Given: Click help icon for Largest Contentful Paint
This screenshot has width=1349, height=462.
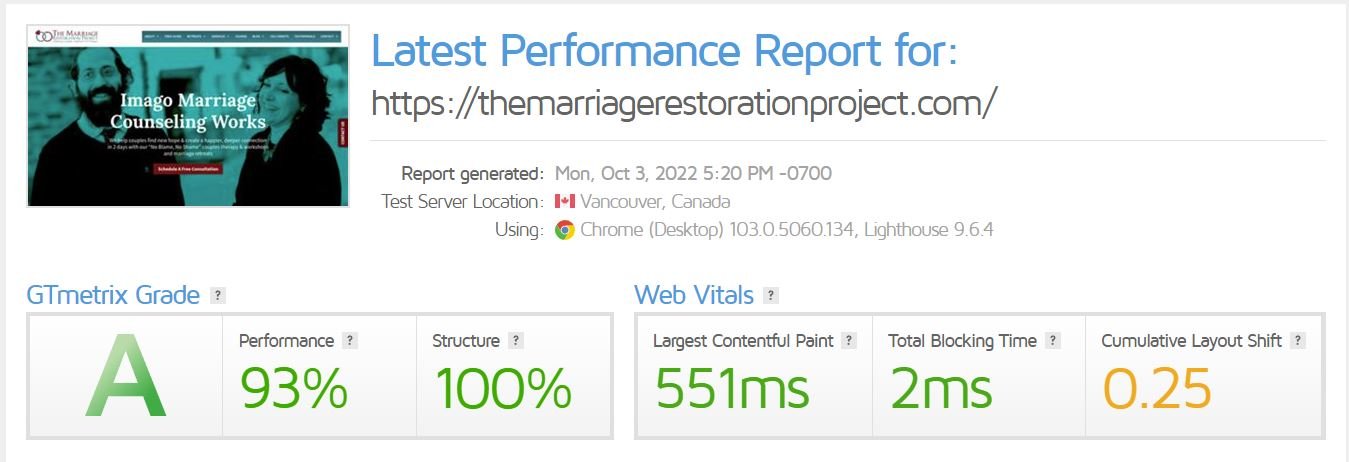Looking at the screenshot, I should coord(849,341).
